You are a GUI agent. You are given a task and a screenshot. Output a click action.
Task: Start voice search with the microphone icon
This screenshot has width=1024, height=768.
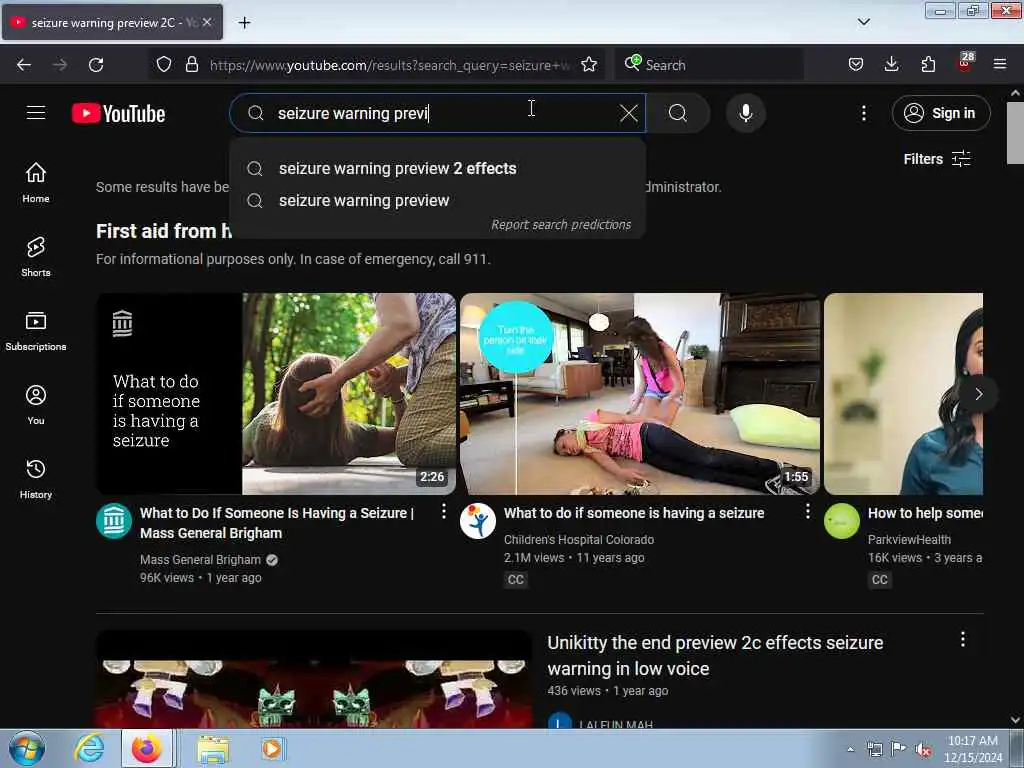746,114
